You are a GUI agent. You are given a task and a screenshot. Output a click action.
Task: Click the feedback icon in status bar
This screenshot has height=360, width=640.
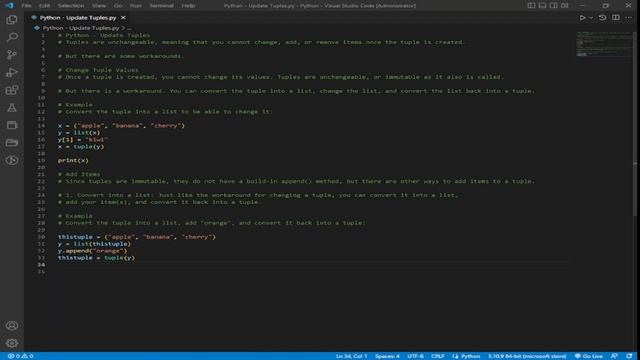tap(614, 356)
